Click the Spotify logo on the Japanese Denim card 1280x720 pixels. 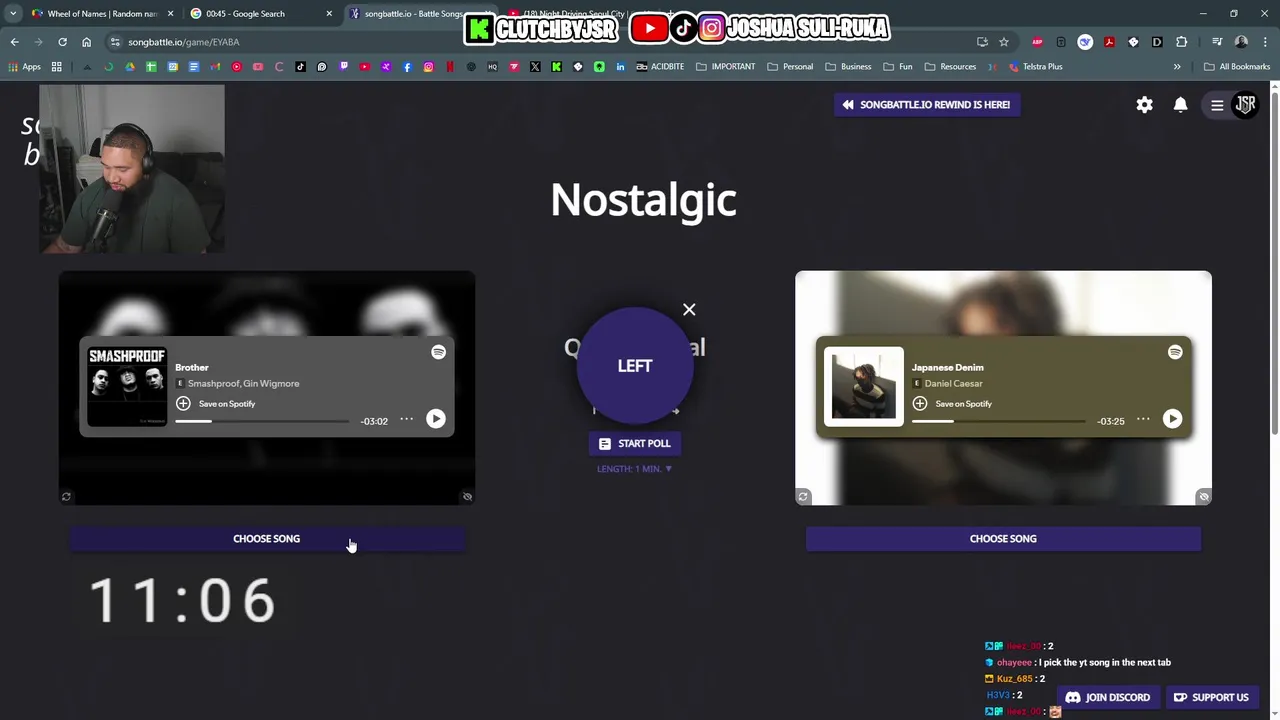click(1175, 352)
